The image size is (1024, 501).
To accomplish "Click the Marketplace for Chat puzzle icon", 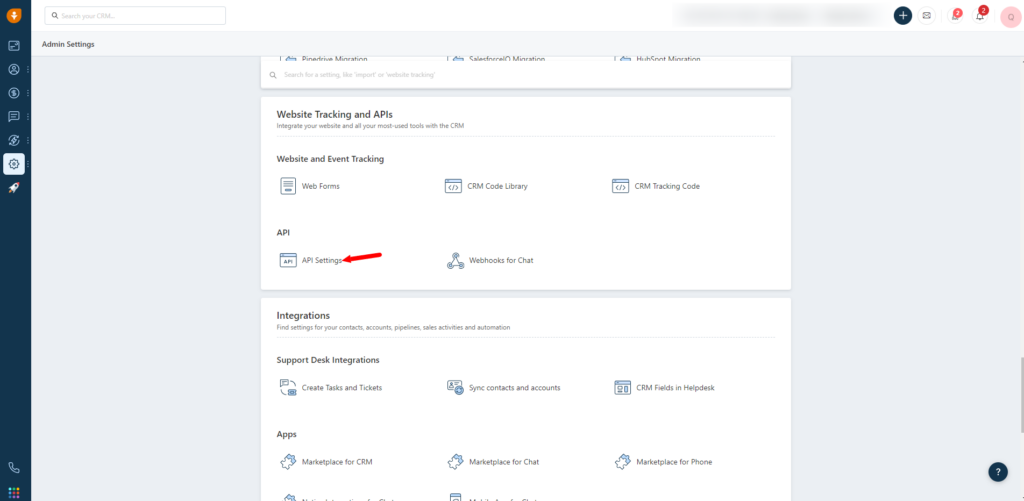I will 455,462.
